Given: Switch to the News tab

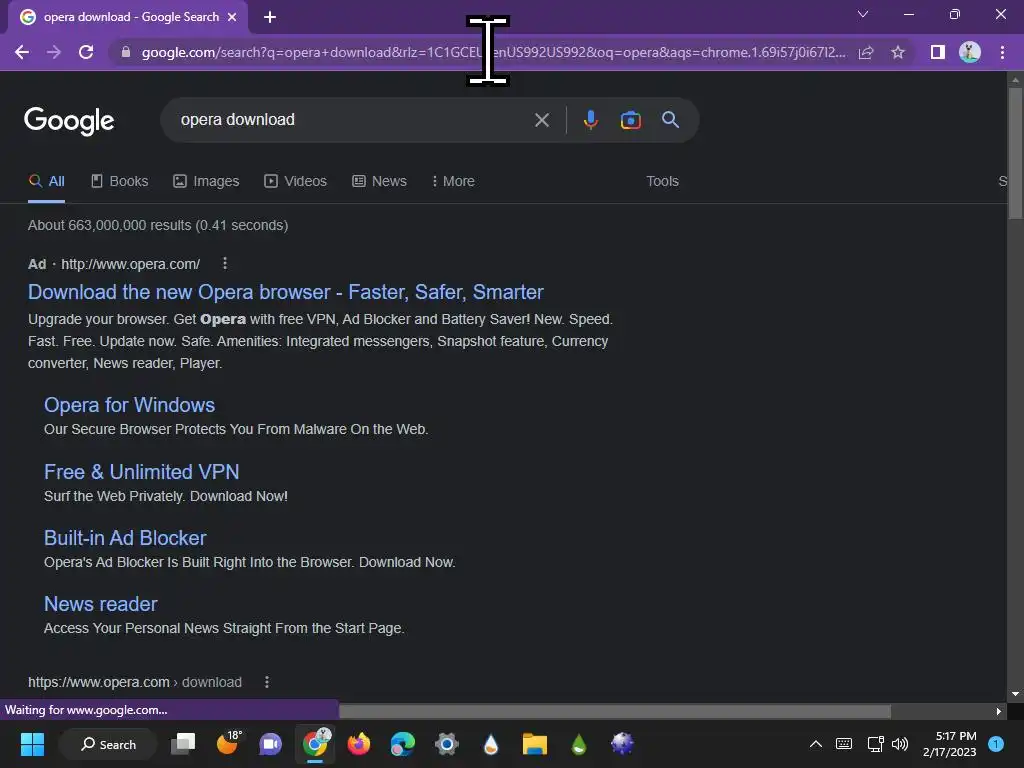Looking at the screenshot, I should point(379,182).
